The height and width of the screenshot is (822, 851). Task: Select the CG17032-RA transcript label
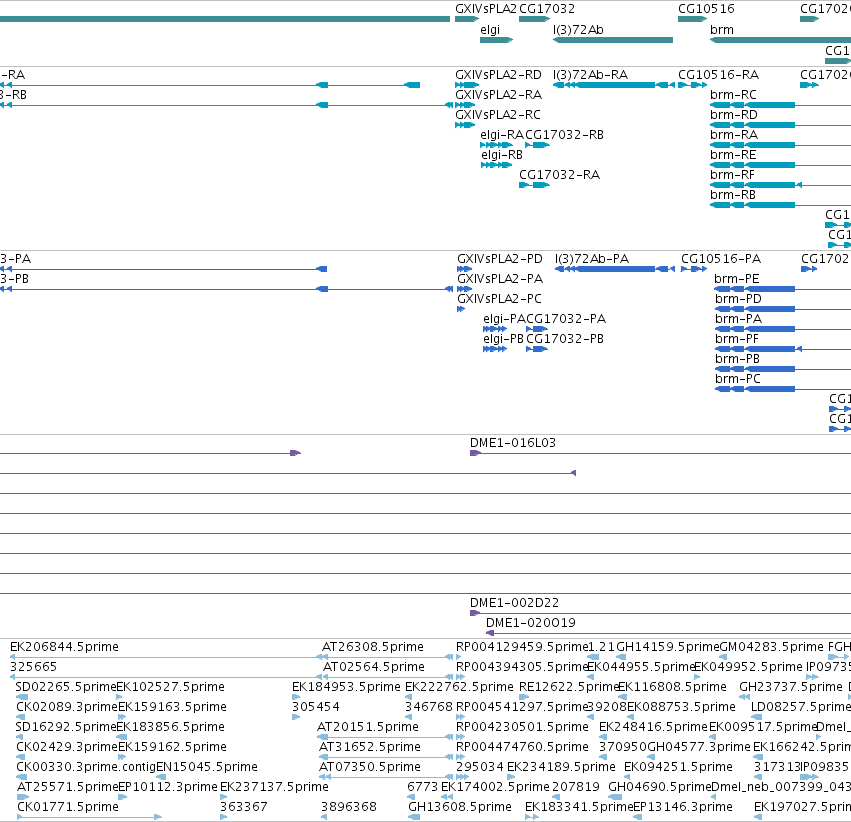560,175
